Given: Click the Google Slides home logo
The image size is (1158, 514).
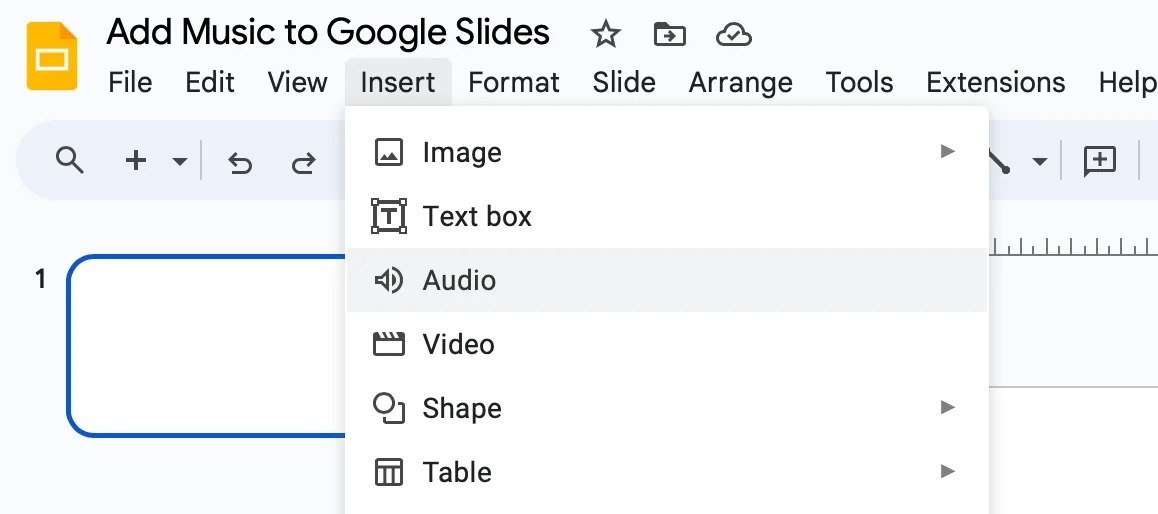Looking at the screenshot, I should [52, 56].
